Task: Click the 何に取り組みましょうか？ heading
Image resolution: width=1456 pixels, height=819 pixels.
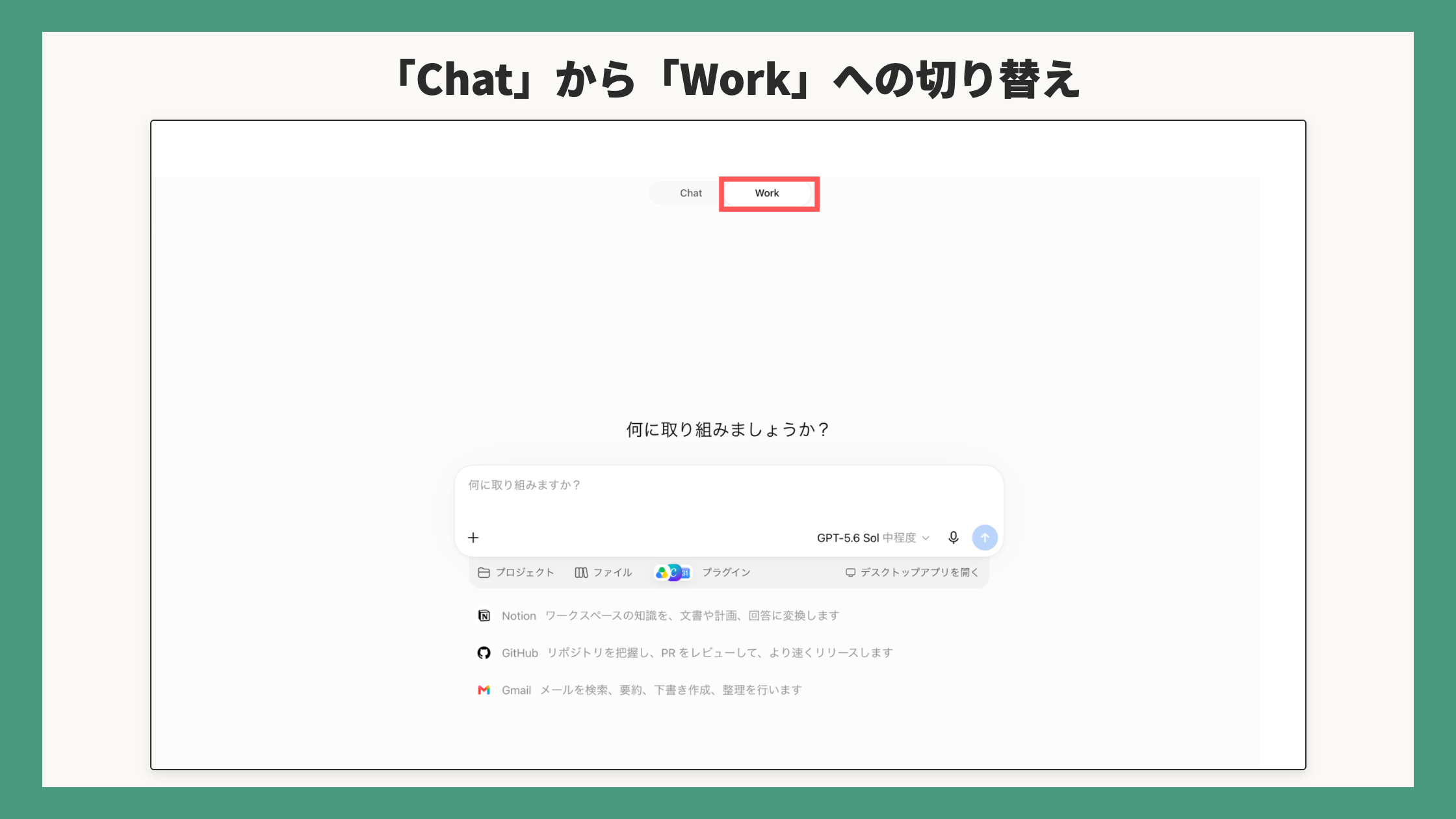Action: pyautogui.click(x=728, y=430)
